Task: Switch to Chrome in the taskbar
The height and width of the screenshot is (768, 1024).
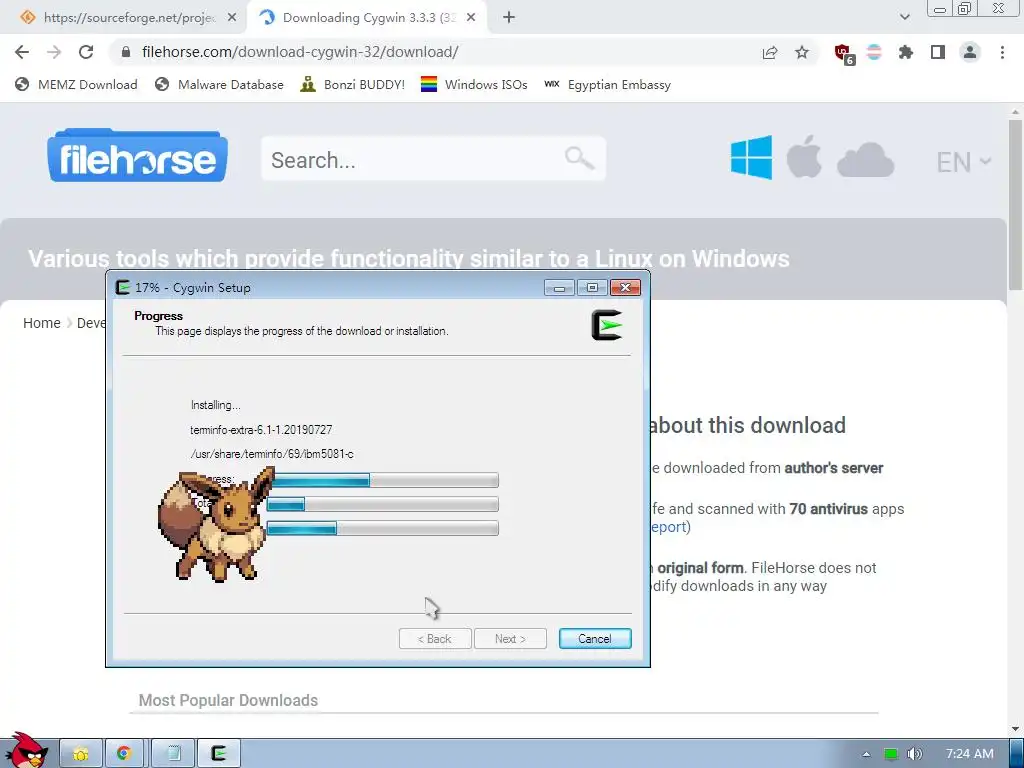Action: click(124, 754)
